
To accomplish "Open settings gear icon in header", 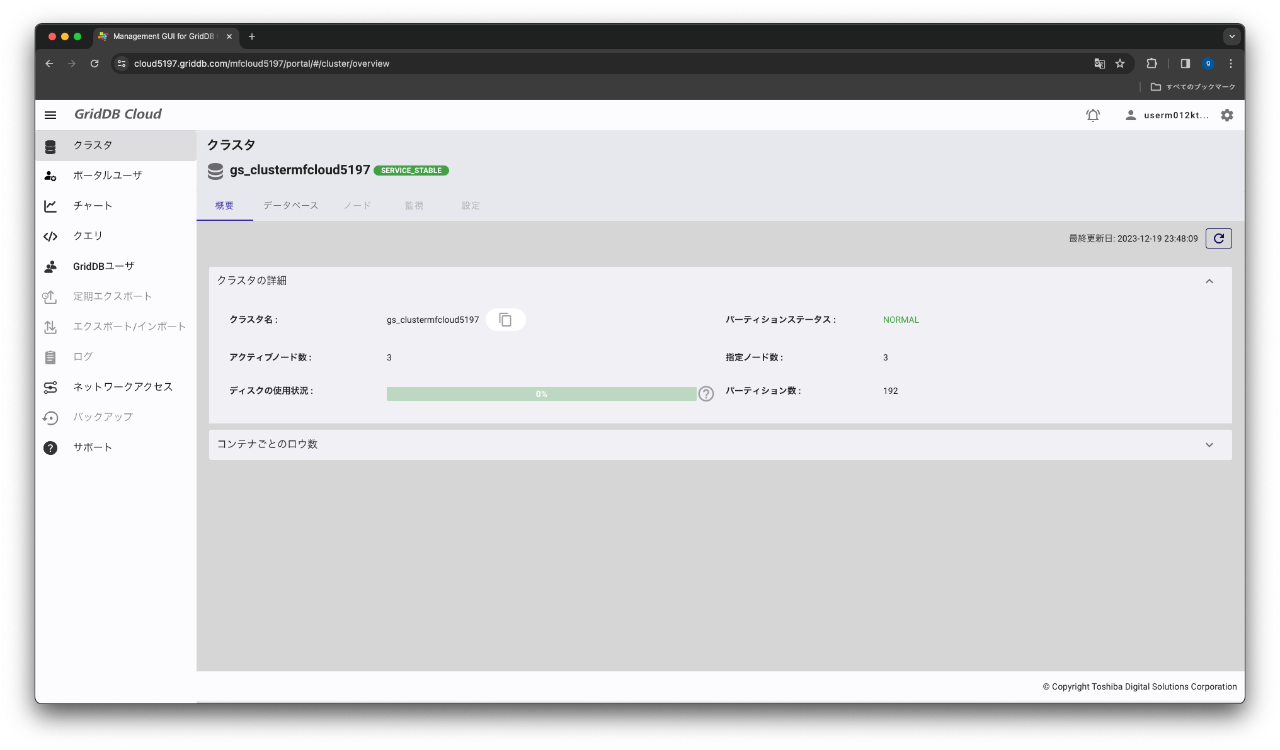I will [x=1227, y=115].
